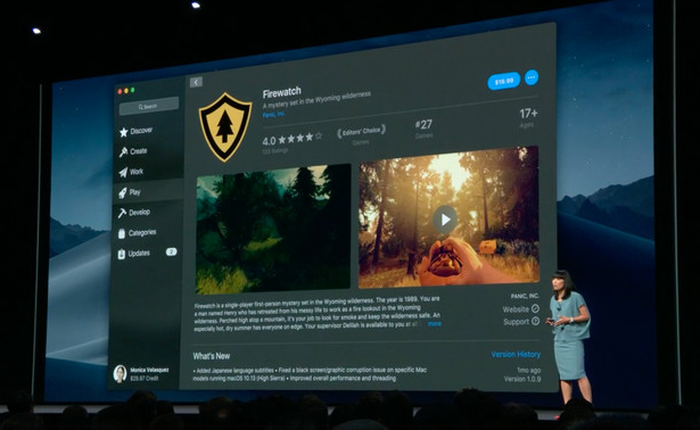Click the yellow minimize window button
700x430 pixels.
[126, 91]
